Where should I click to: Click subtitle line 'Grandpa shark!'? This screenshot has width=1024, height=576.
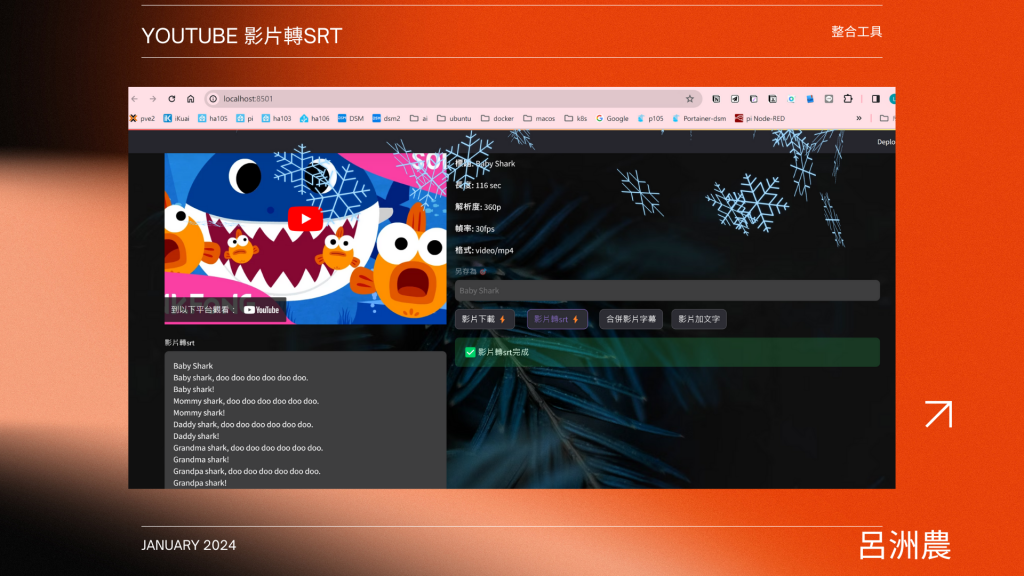click(x=200, y=483)
